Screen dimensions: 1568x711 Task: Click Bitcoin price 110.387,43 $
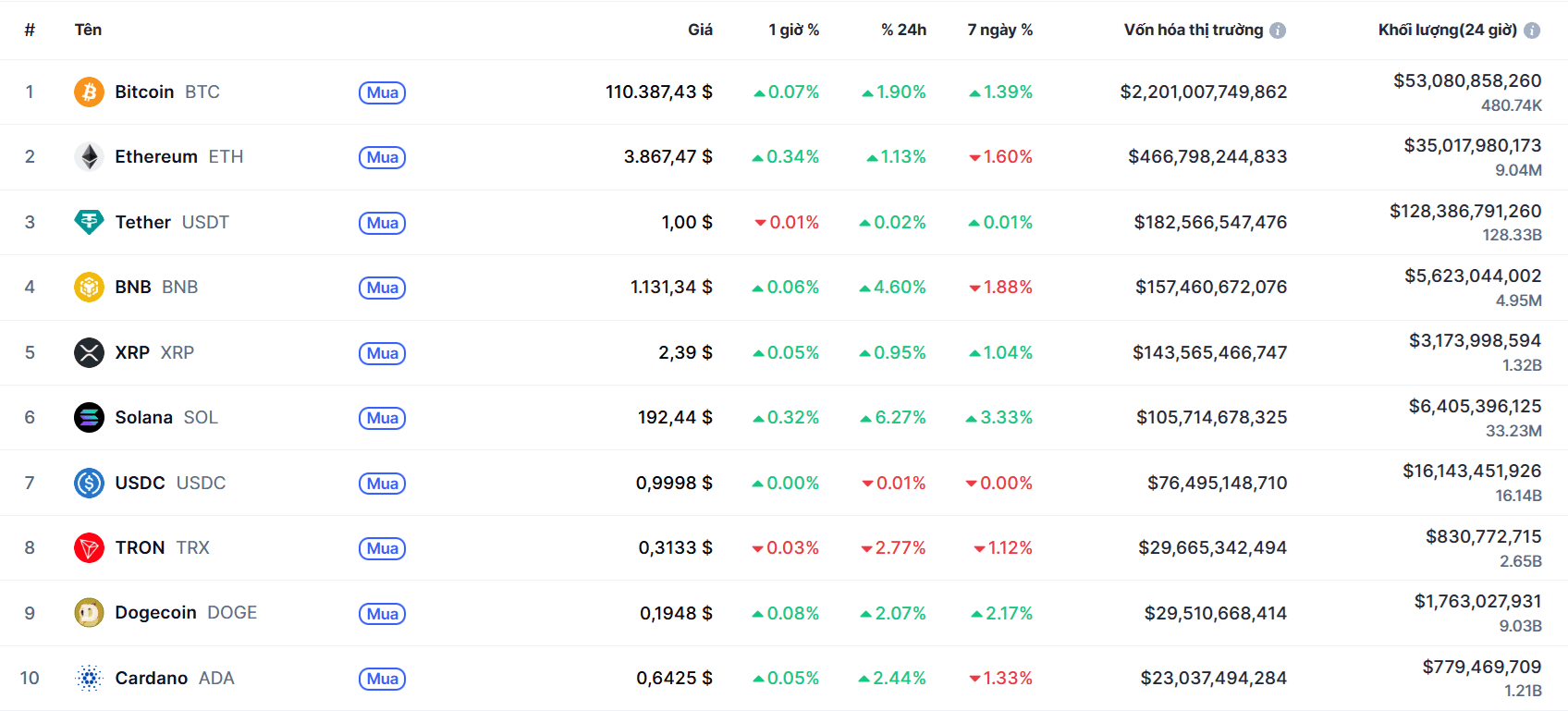pyautogui.click(x=659, y=92)
